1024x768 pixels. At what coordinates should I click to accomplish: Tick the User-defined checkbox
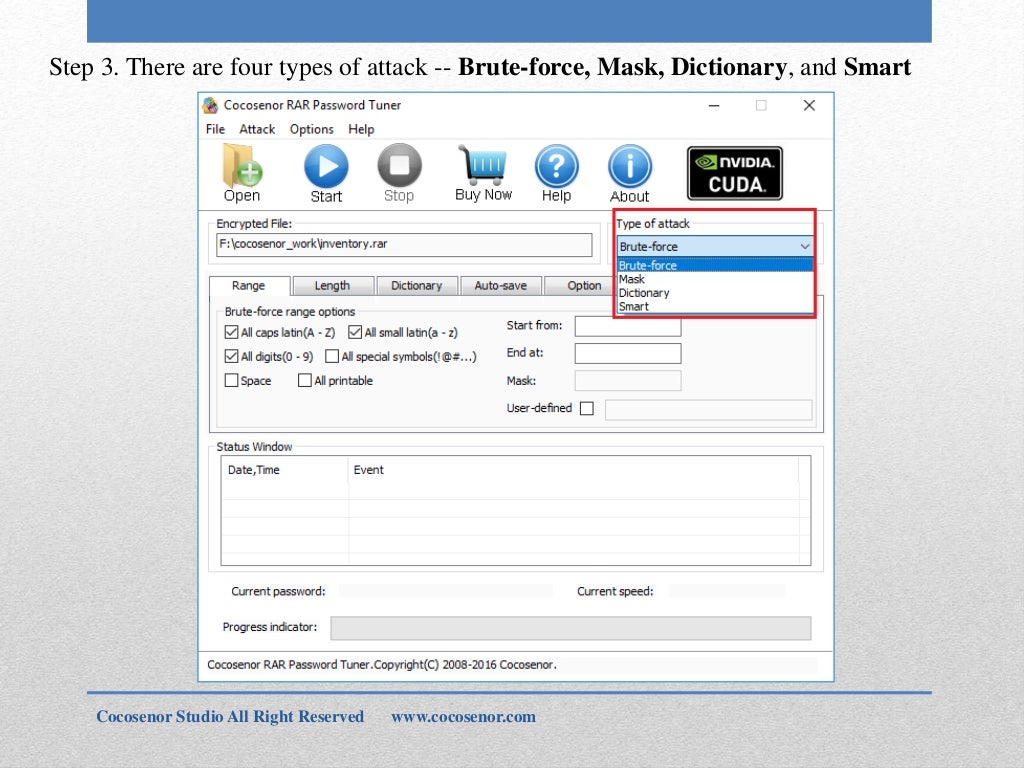tap(587, 408)
